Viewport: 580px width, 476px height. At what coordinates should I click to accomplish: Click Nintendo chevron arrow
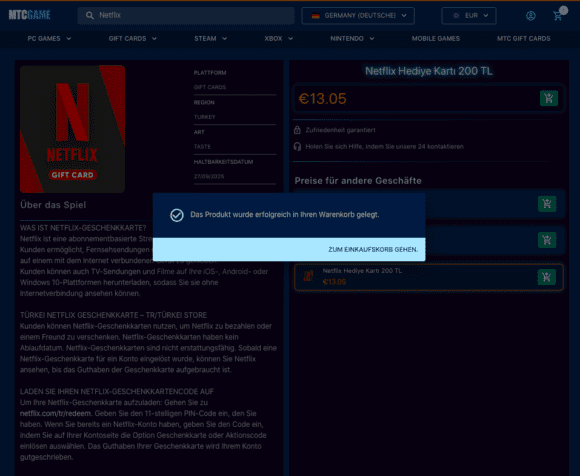point(372,38)
